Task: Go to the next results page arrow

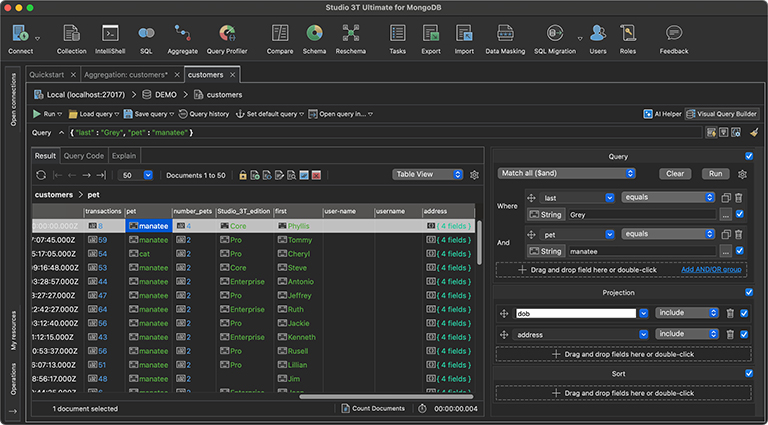Action: [87, 175]
